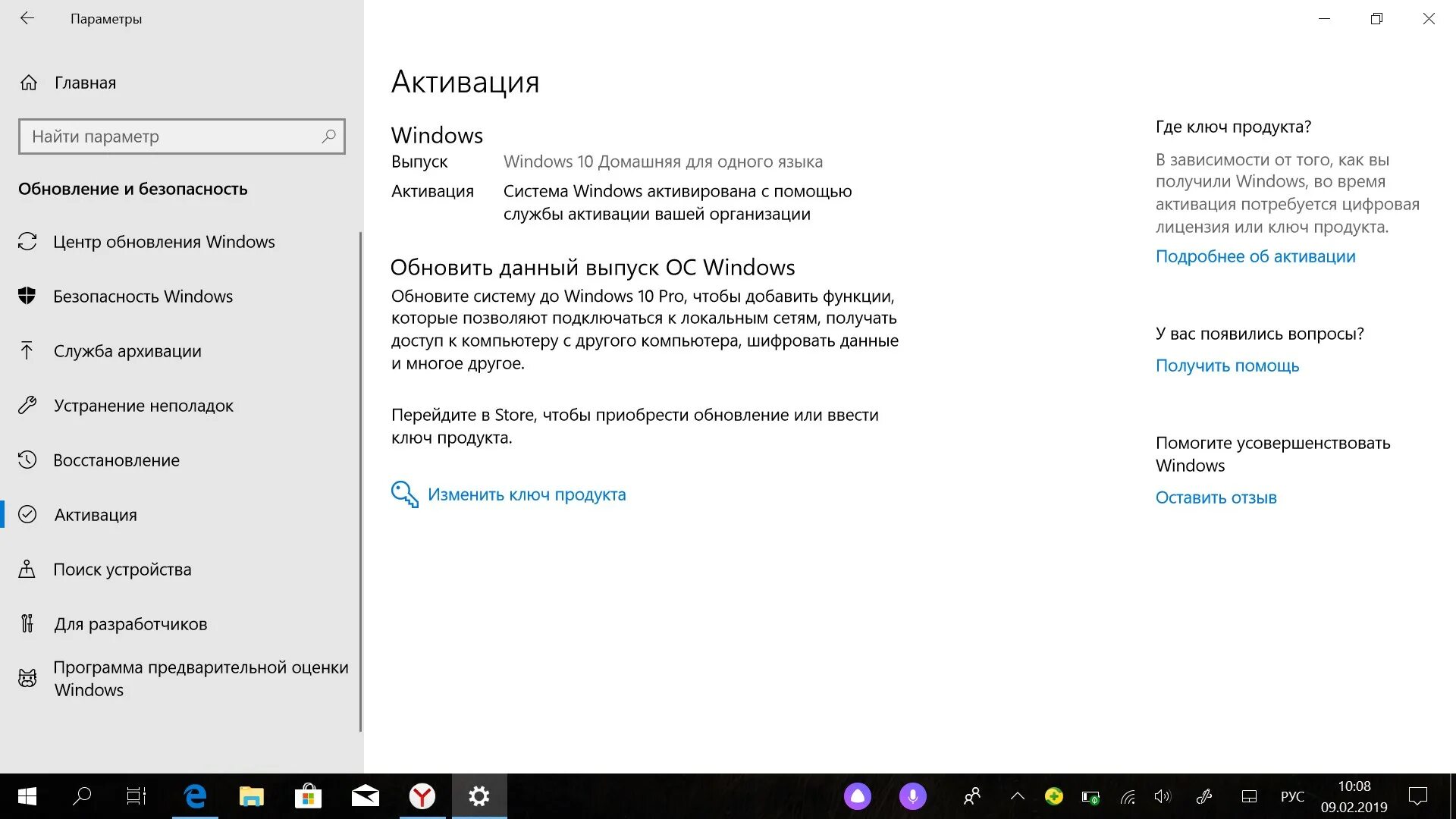The height and width of the screenshot is (819, 1456).
Task: Click the Изменить ключ продукта link
Action: pyautogui.click(x=527, y=494)
